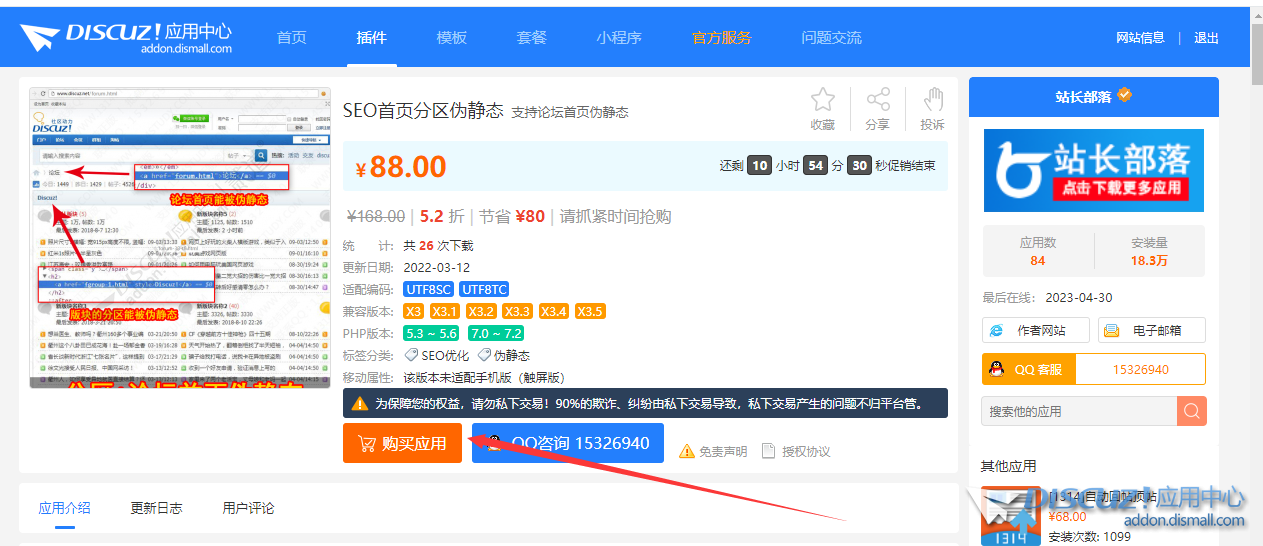Open the 小程序 nav item
Screen dimensions: 1263x546
pyautogui.click(x=619, y=38)
